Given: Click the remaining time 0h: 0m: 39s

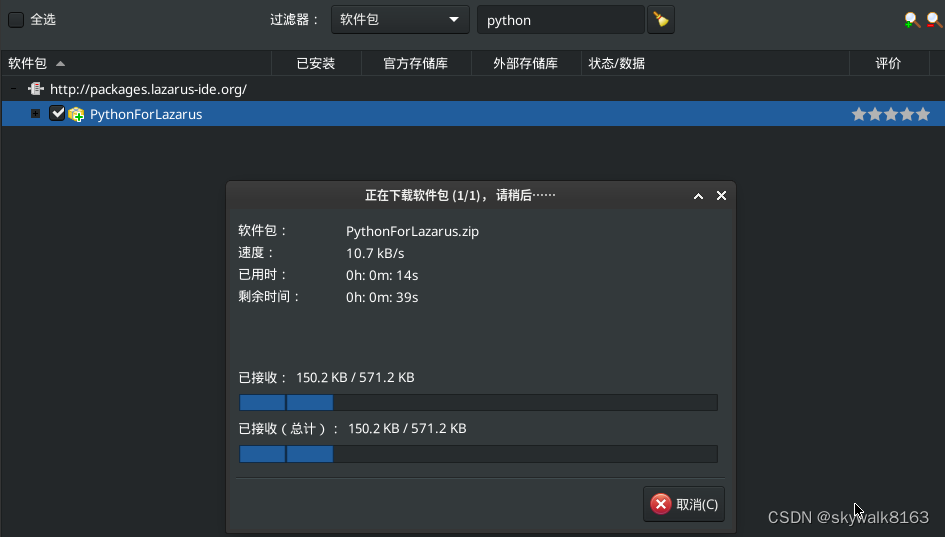Looking at the screenshot, I should [382, 297].
